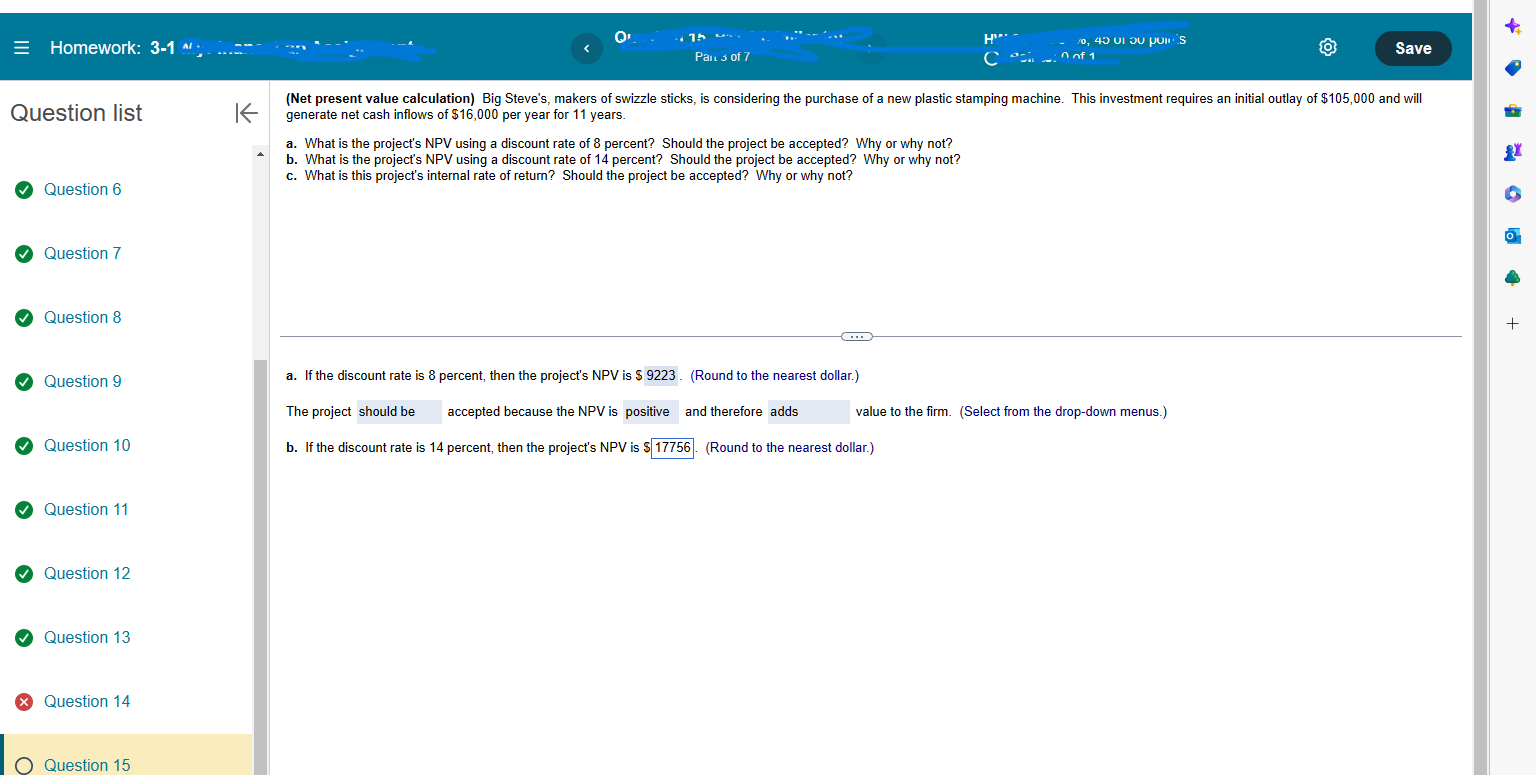Click the red X mark on Question 14
This screenshot has height=775, width=1536.
(23, 701)
